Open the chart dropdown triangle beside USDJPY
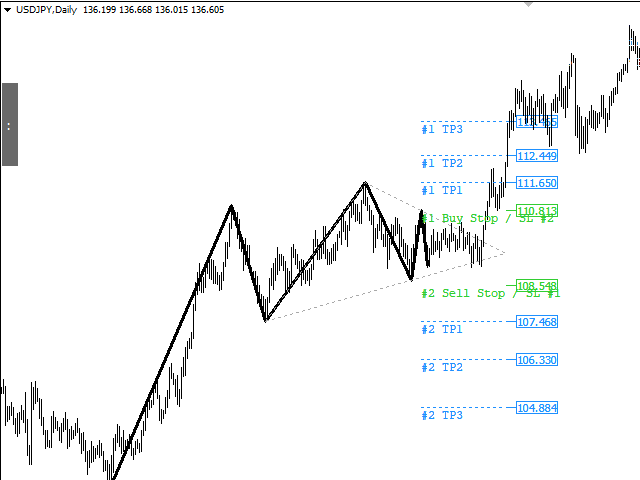The height and width of the screenshot is (480, 640). [7, 10]
